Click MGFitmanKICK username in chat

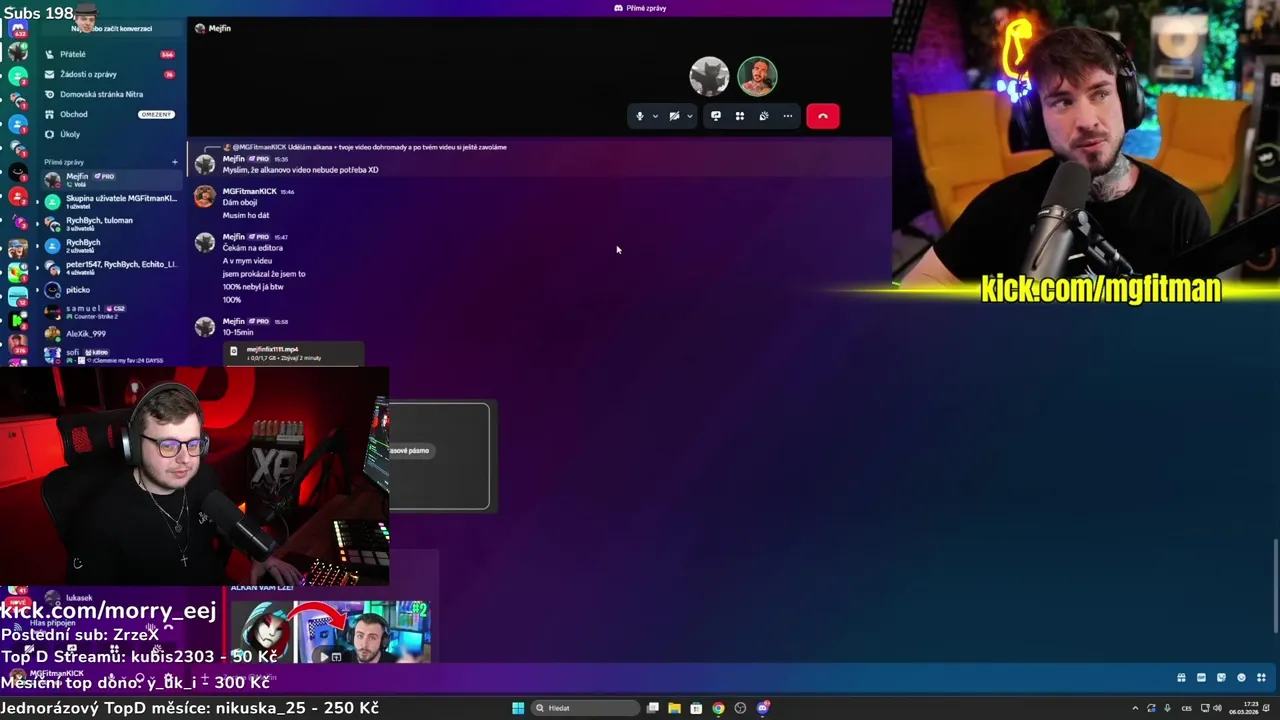[x=249, y=191]
